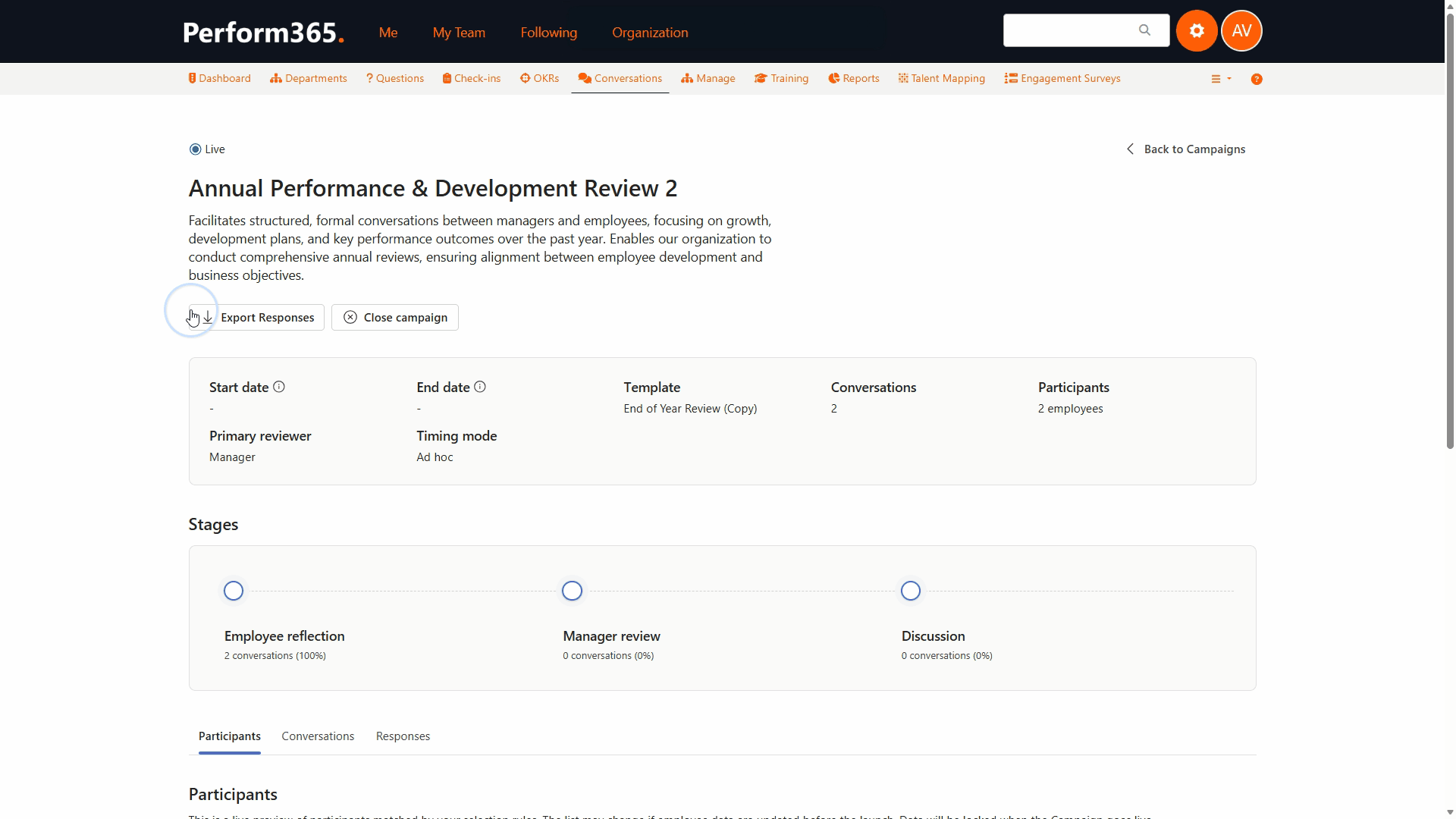Switch to the Conversations tab below stages
1456x819 pixels.
coord(318,736)
